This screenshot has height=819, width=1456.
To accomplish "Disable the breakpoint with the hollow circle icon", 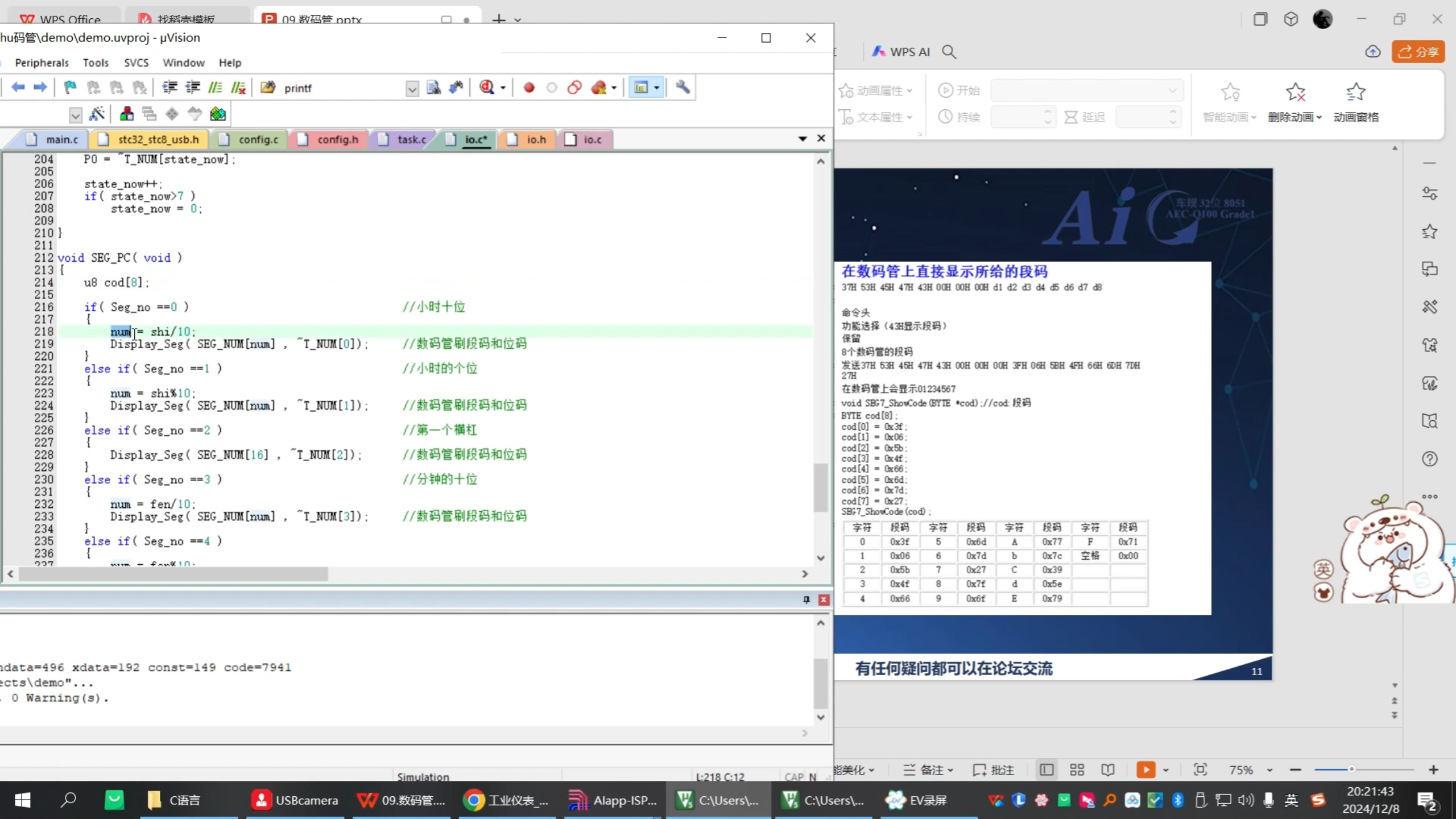I will point(552,87).
